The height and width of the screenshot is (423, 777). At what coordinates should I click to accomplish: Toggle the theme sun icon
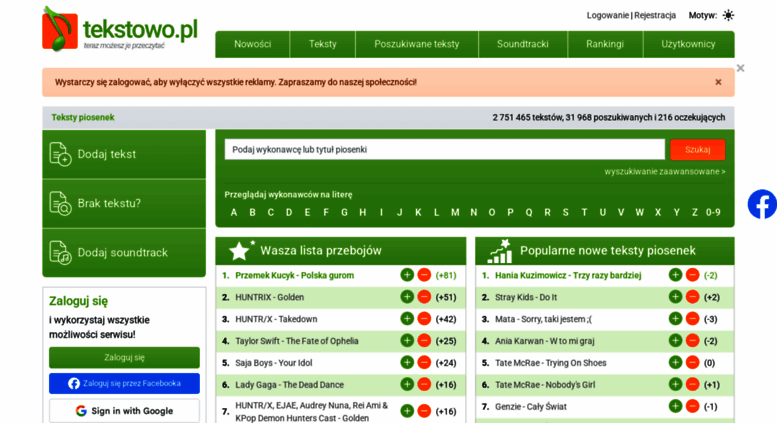(x=728, y=15)
